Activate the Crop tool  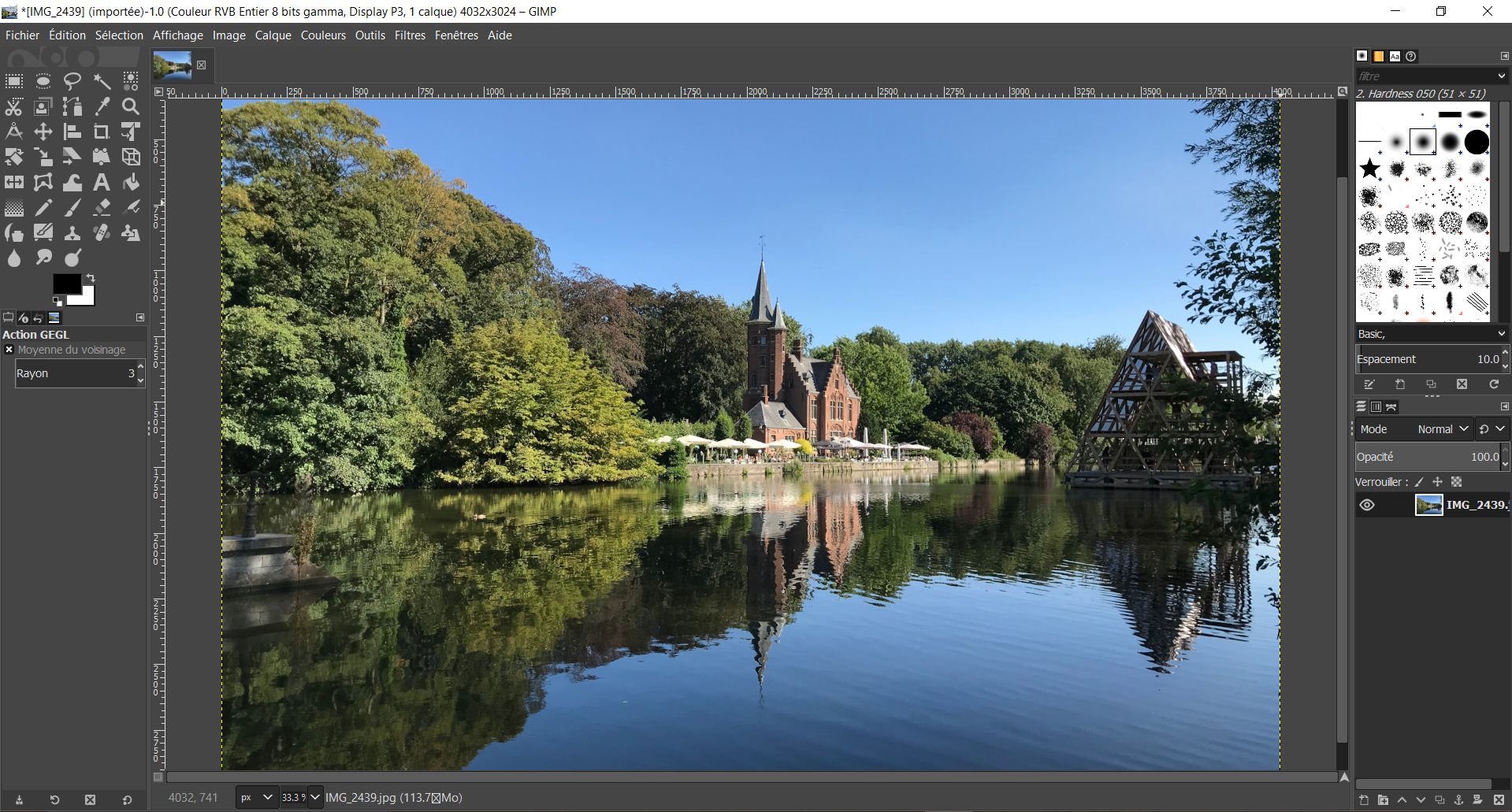pos(102,132)
